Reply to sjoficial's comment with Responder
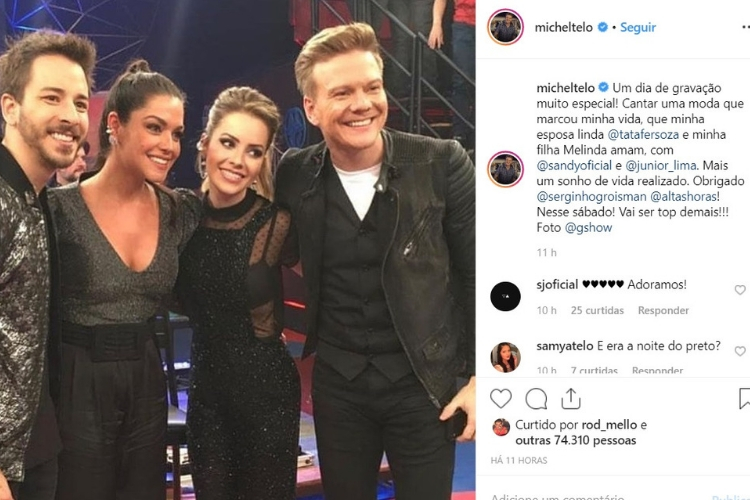This screenshot has width=750, height=500. pos(663,311)
